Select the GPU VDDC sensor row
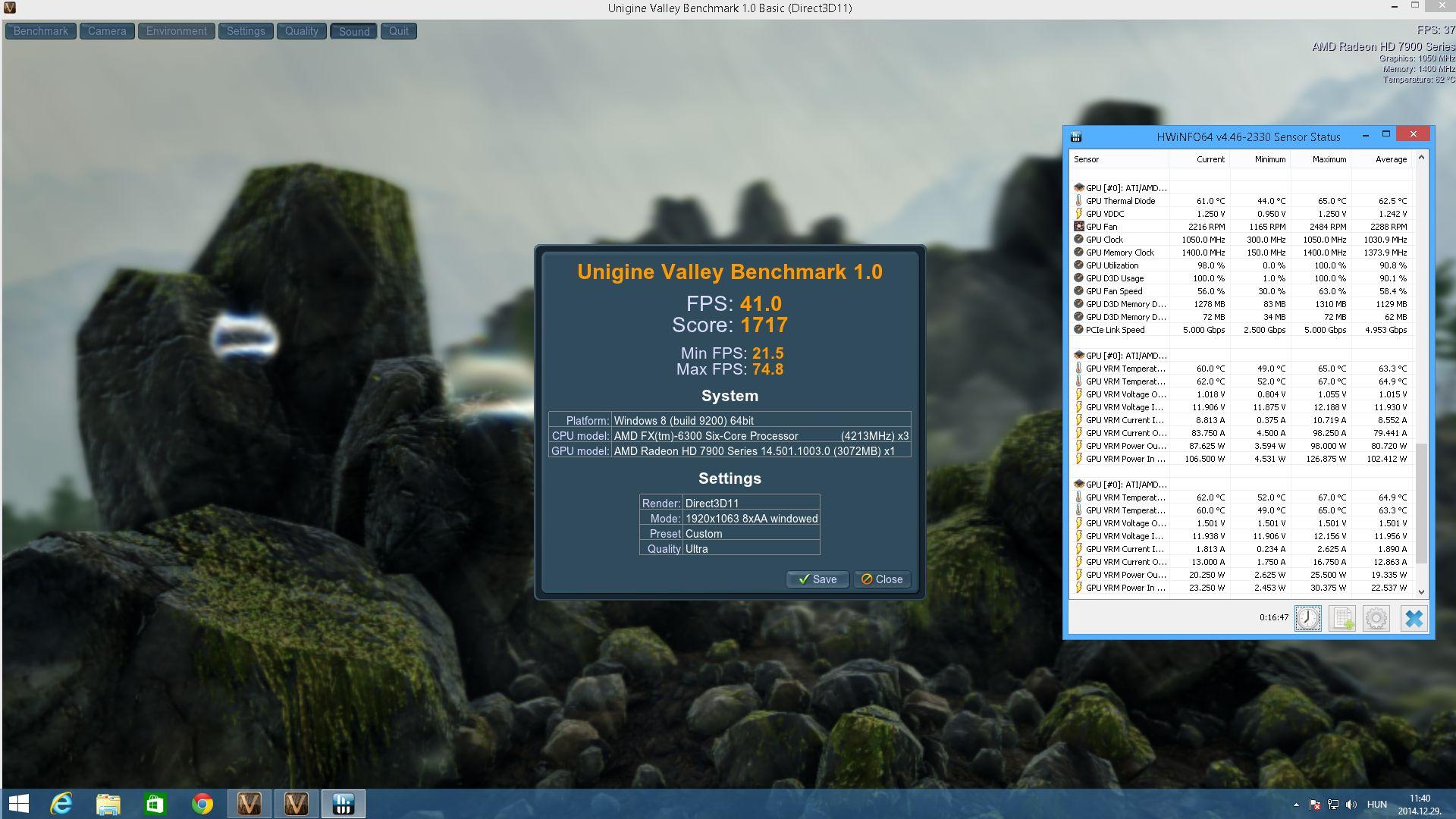This screenshot has height=819, width=1456. (x=1241, y=214)
